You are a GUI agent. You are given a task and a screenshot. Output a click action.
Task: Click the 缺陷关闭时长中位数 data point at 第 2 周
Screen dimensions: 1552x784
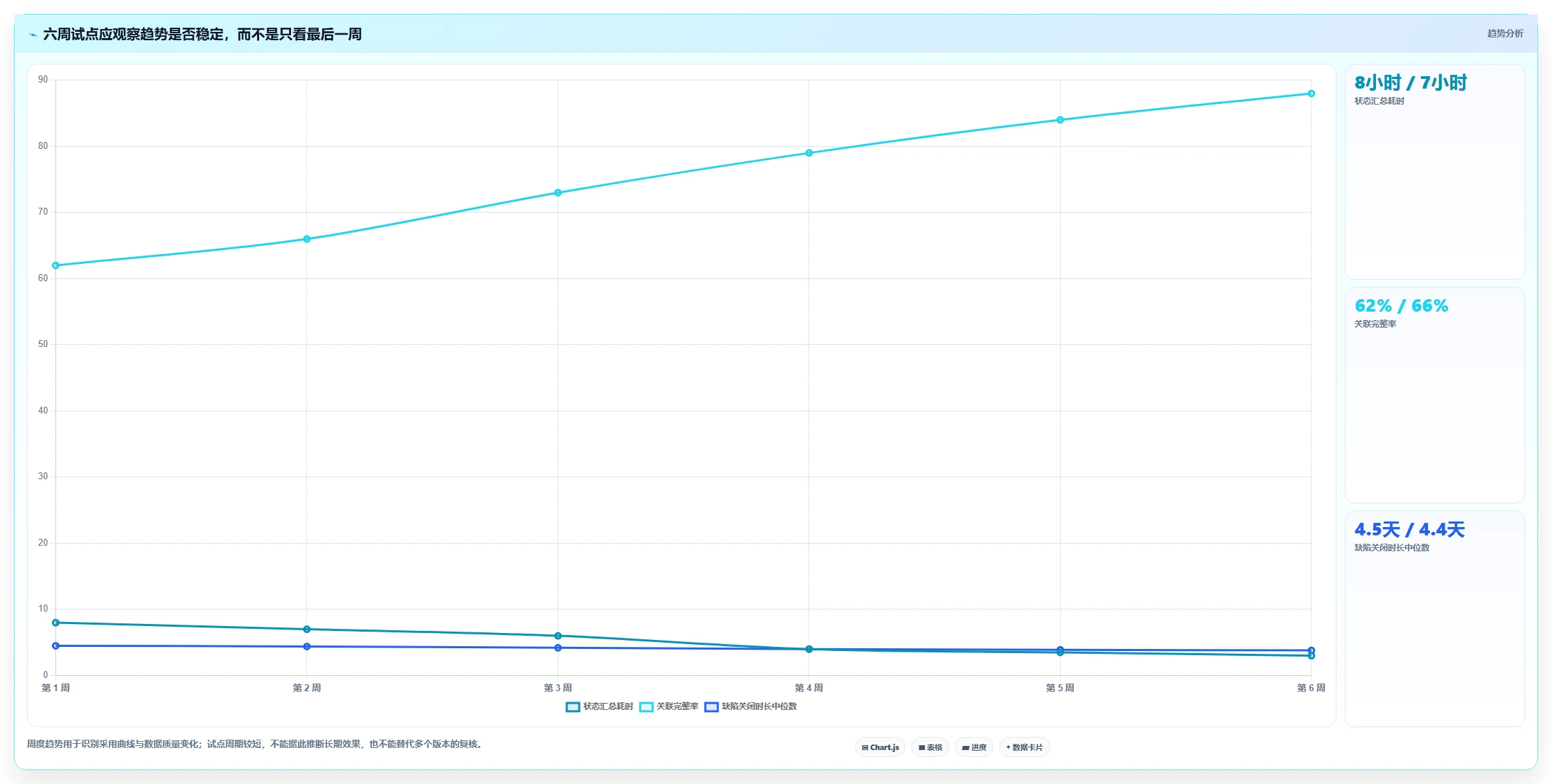pos(307,646)
